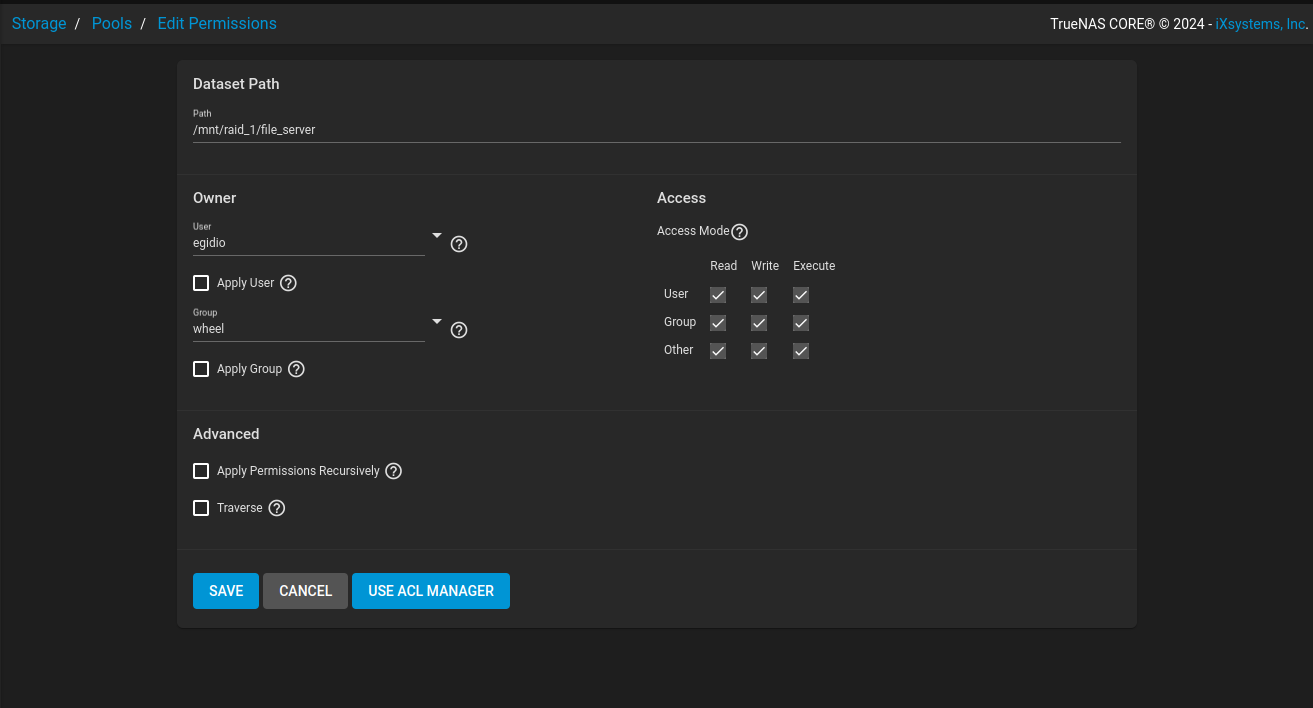
Task: Click the help icon beside Apply Group
Action: (x=296, y=369)
